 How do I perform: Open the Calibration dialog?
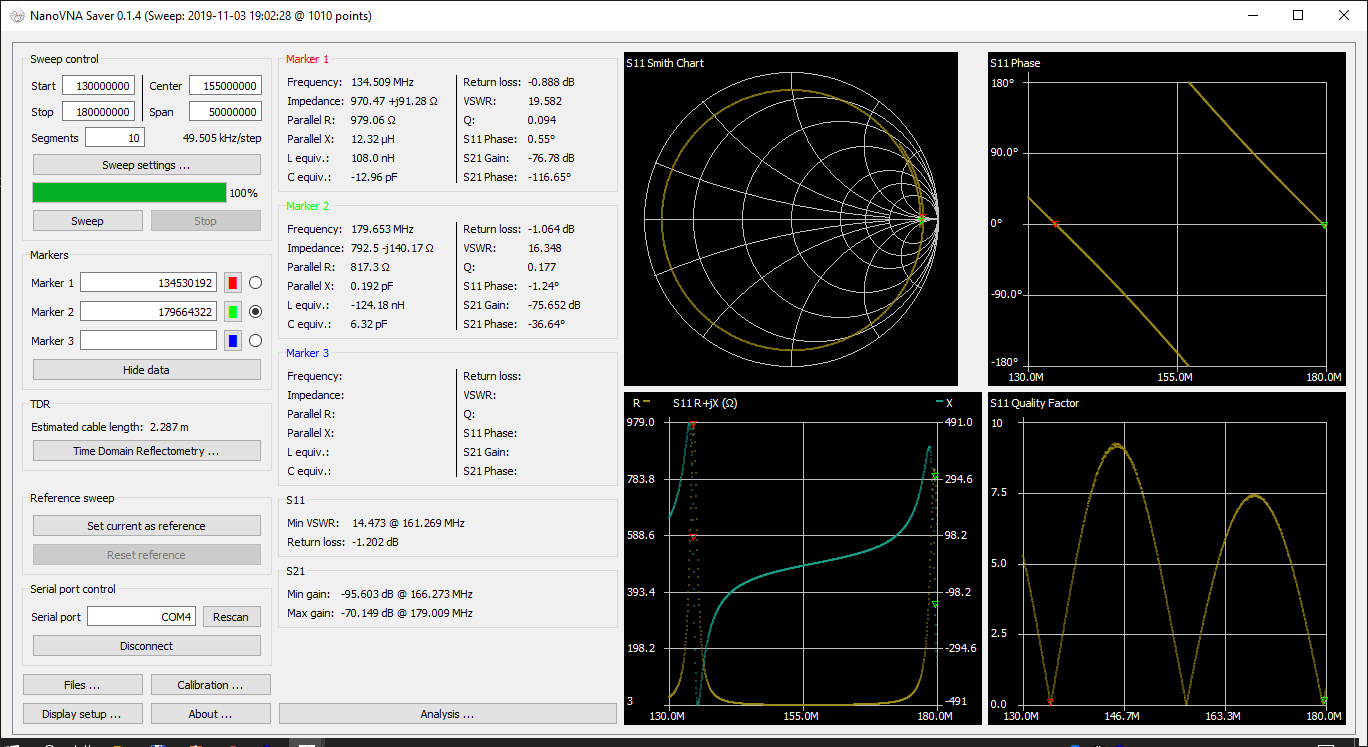pos(210,684)
